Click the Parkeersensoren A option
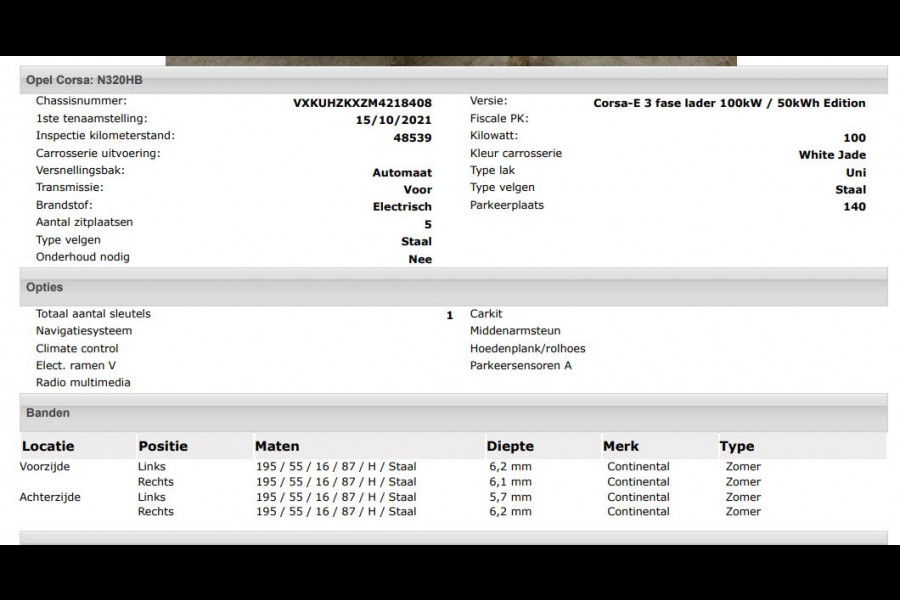This screenshot has height=600, width=900. [x=521, y=366]
